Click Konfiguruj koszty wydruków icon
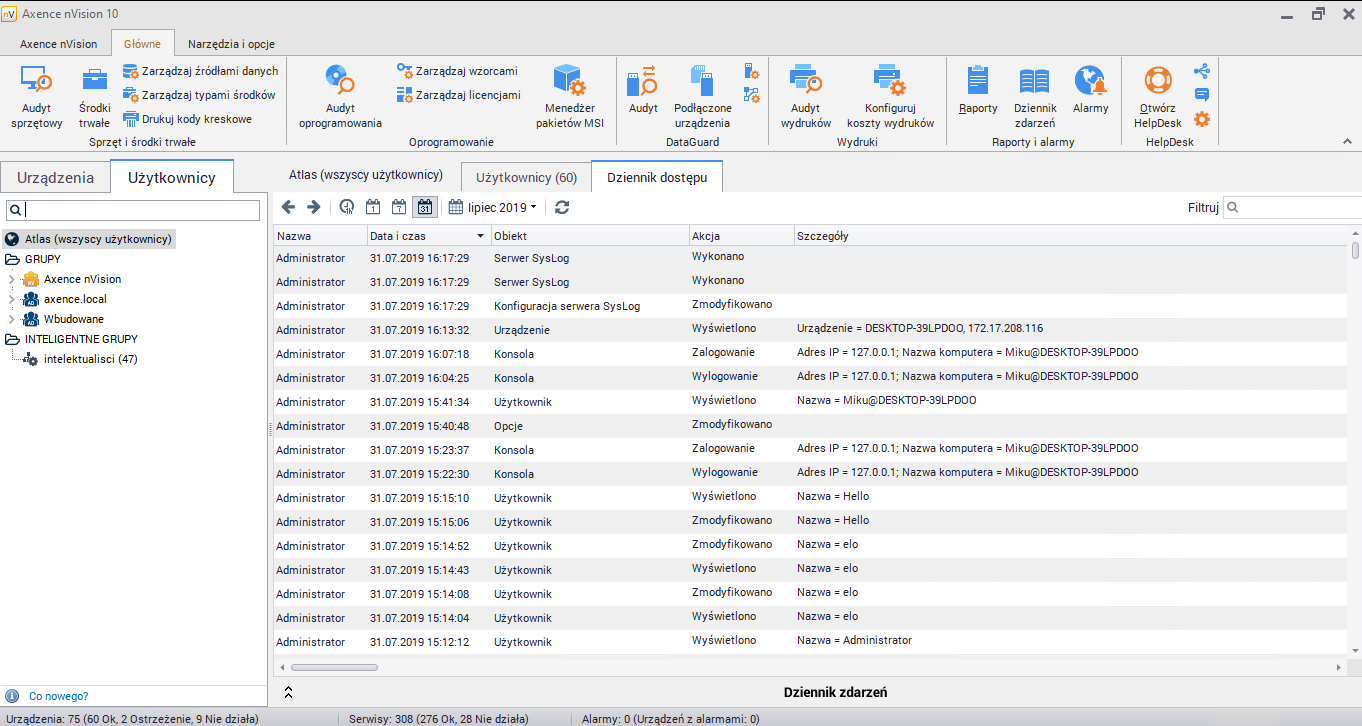1362x726 pixels. click(x=889, y=81)
